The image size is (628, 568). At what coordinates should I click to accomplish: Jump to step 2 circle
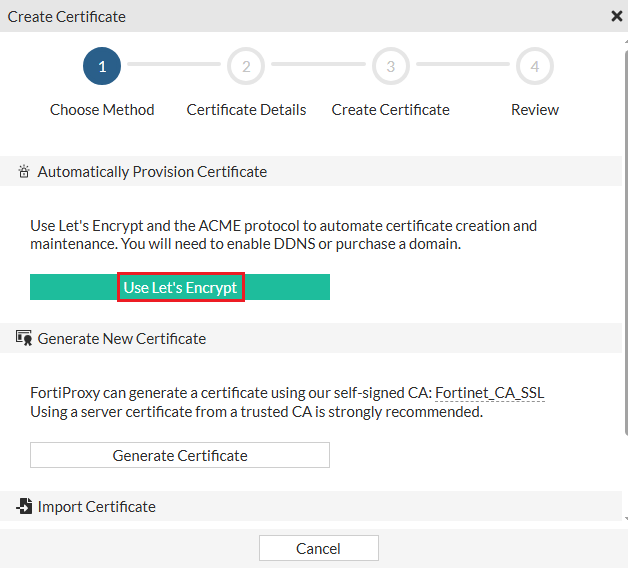pos(246,67)
